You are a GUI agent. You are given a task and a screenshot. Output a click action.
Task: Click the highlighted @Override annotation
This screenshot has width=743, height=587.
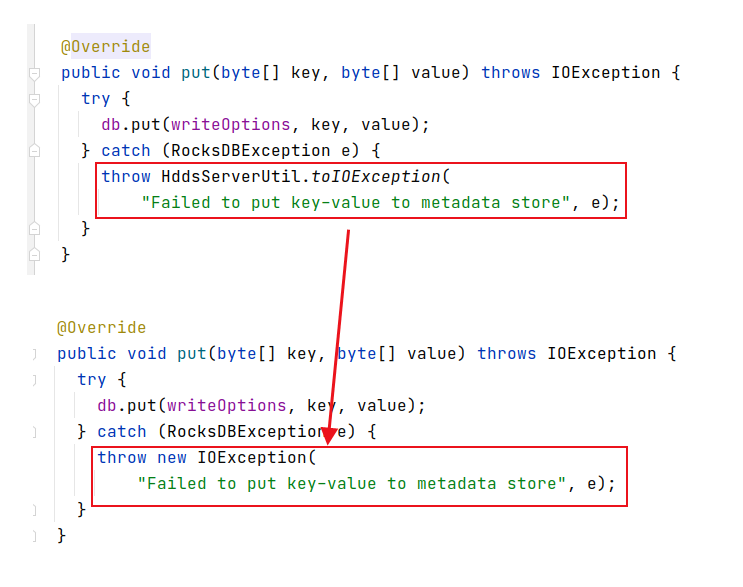coord(106,46)
